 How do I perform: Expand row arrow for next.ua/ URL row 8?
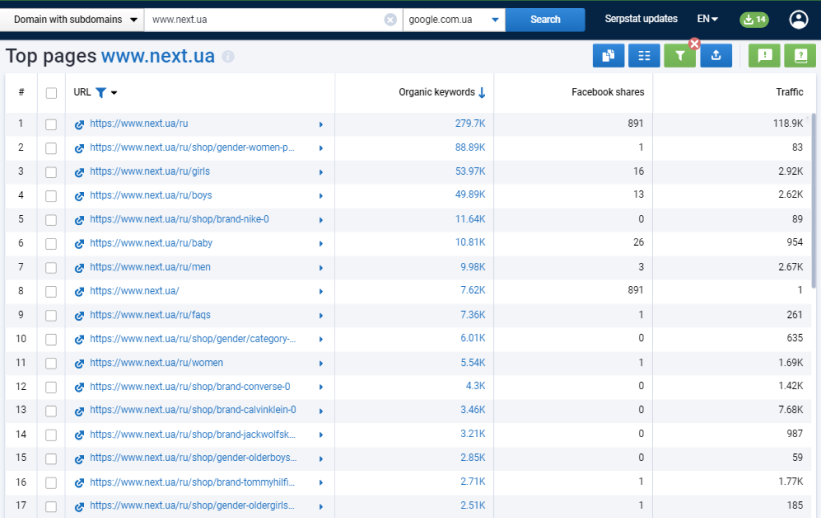click(x=321, y=292)
